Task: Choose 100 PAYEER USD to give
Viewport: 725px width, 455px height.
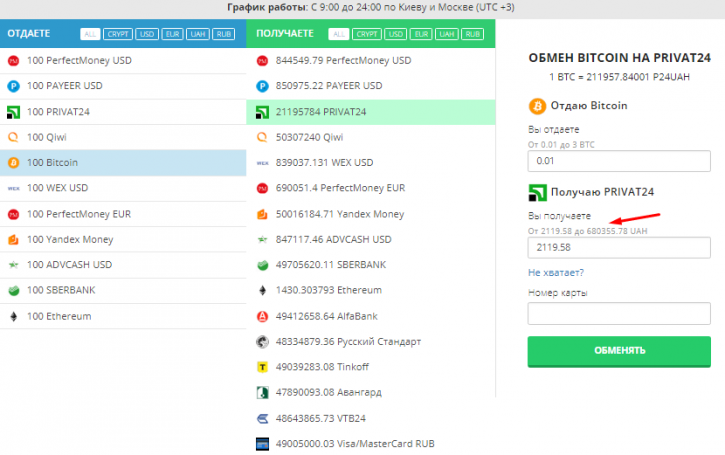Action: pyautogui.click(x=123, y=86)
